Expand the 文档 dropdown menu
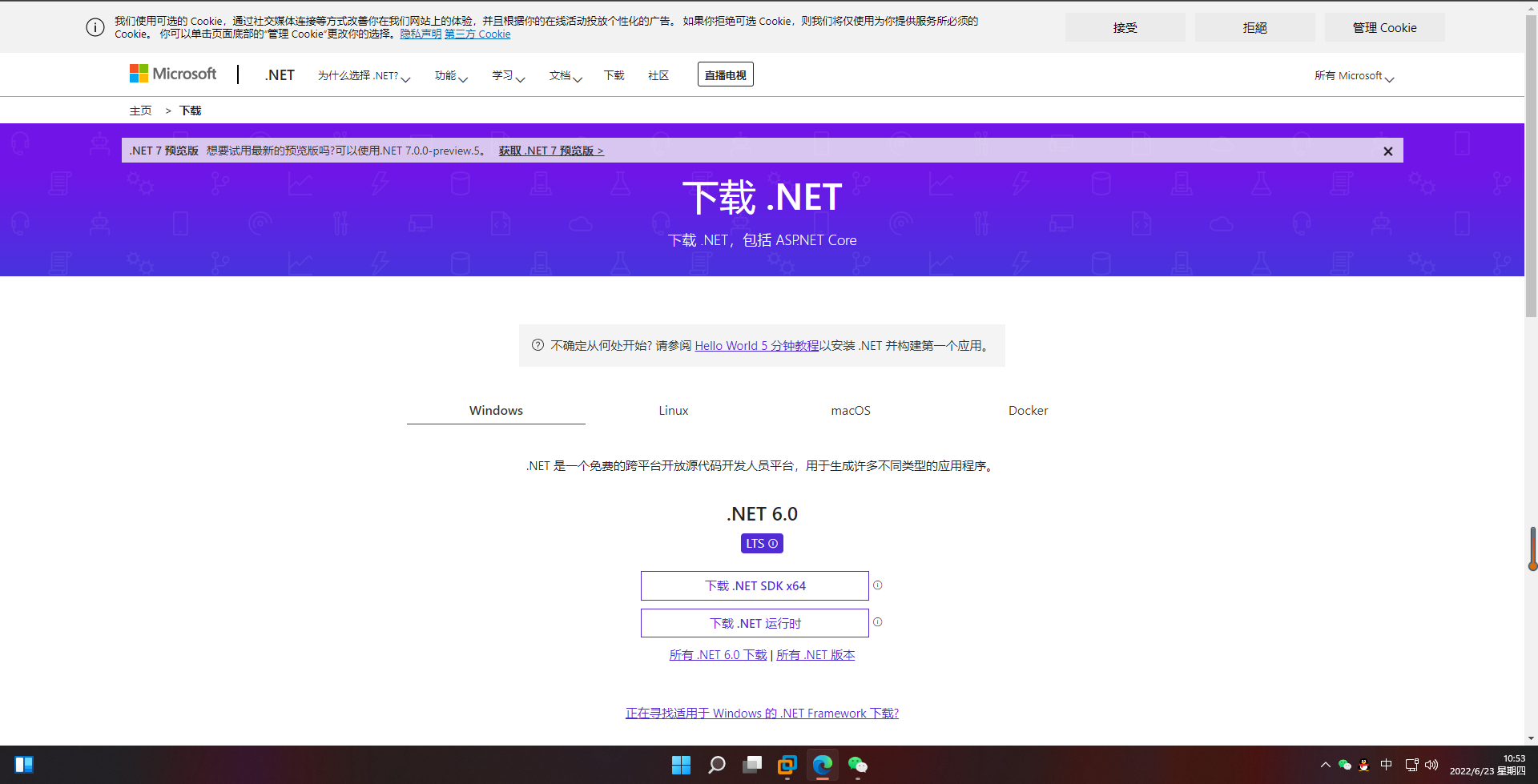This screenshot has width=1538, height=784. [566, 75]
